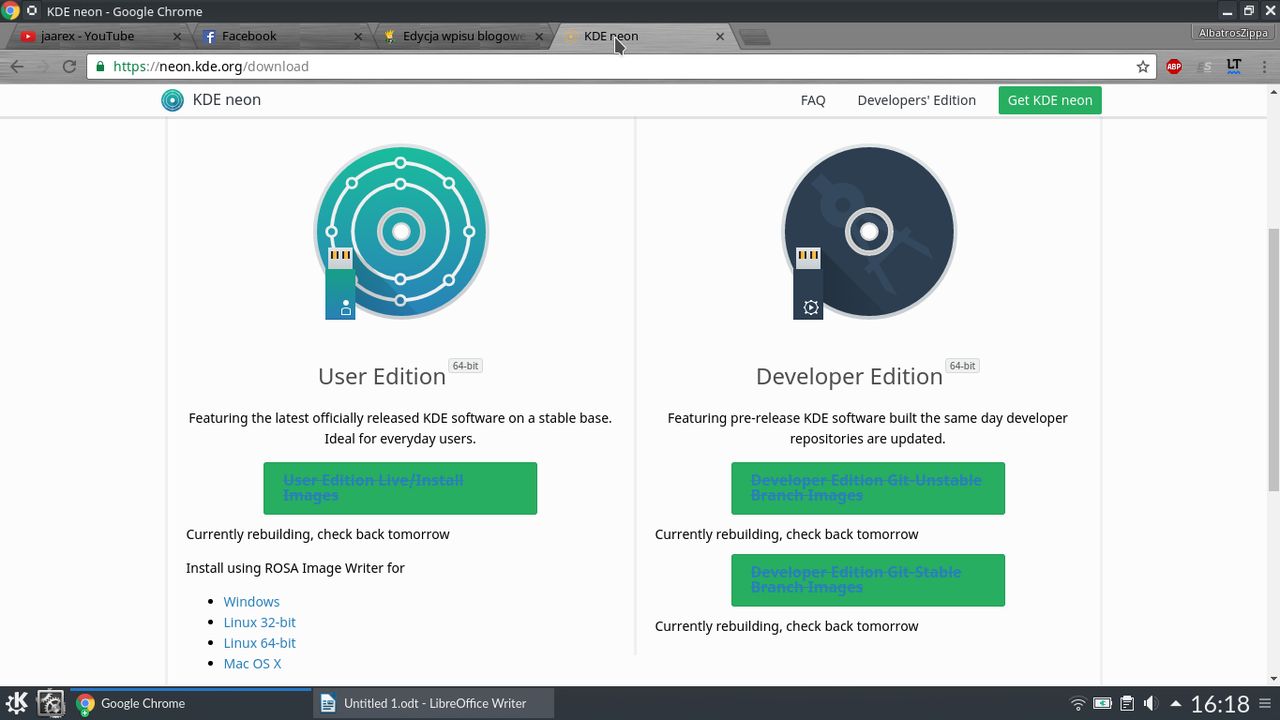Open the panel hamburger settings menu
Viewport: 1280px width, 720px height.
[x=1266, y=703]
